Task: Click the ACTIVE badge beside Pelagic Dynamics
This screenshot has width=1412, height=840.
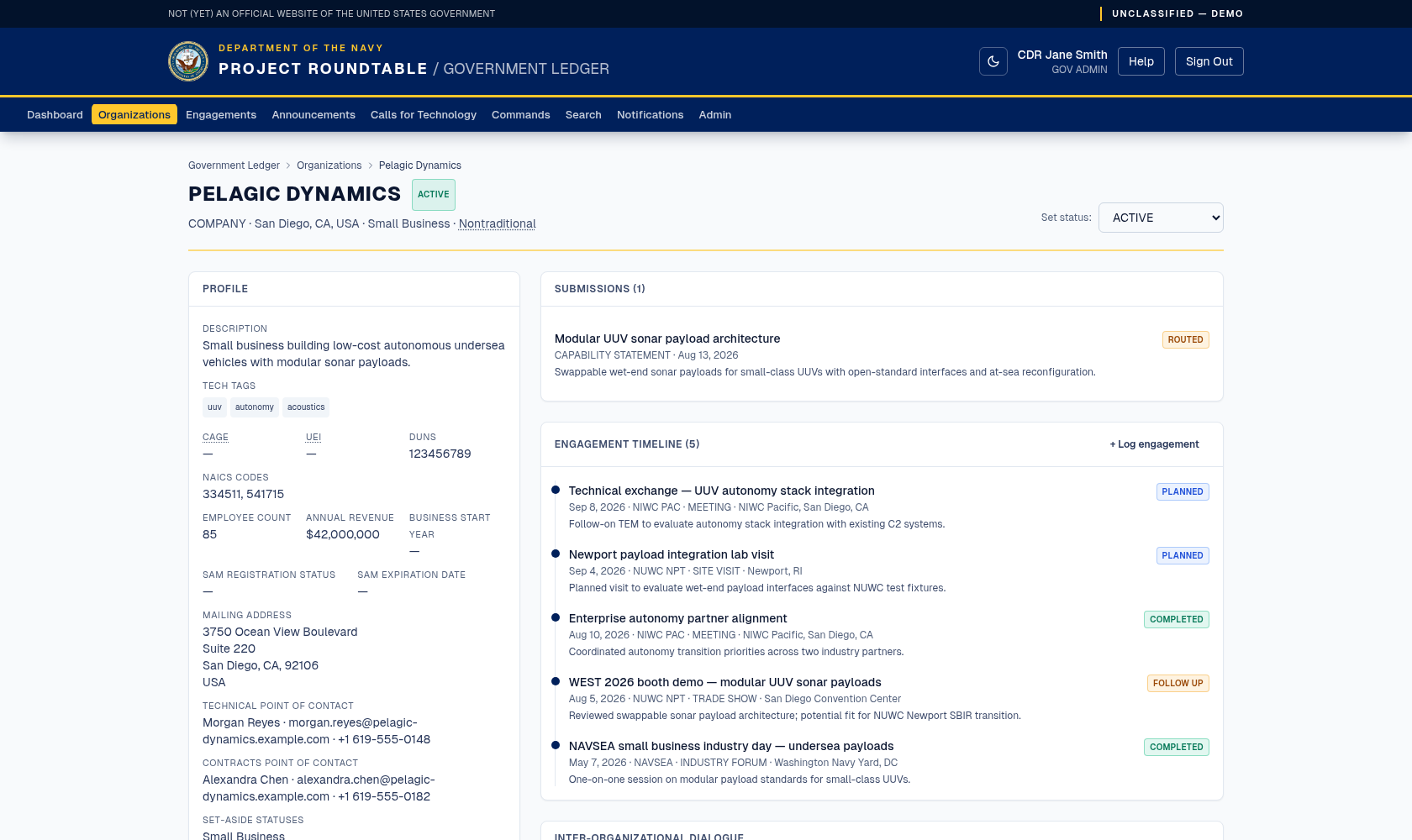Action: click(434, 194)
